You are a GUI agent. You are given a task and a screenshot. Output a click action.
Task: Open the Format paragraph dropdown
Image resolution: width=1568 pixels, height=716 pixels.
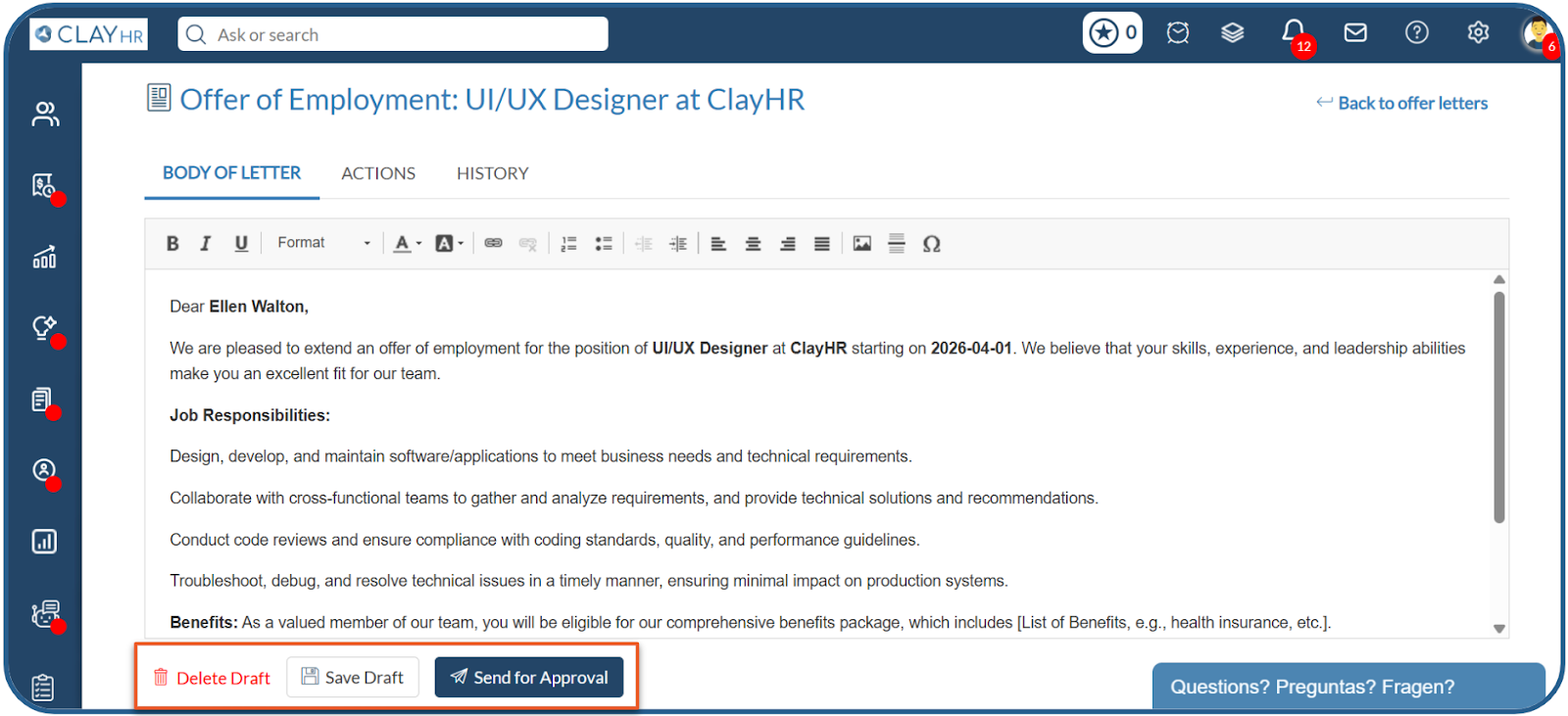(x=323, y=243)
